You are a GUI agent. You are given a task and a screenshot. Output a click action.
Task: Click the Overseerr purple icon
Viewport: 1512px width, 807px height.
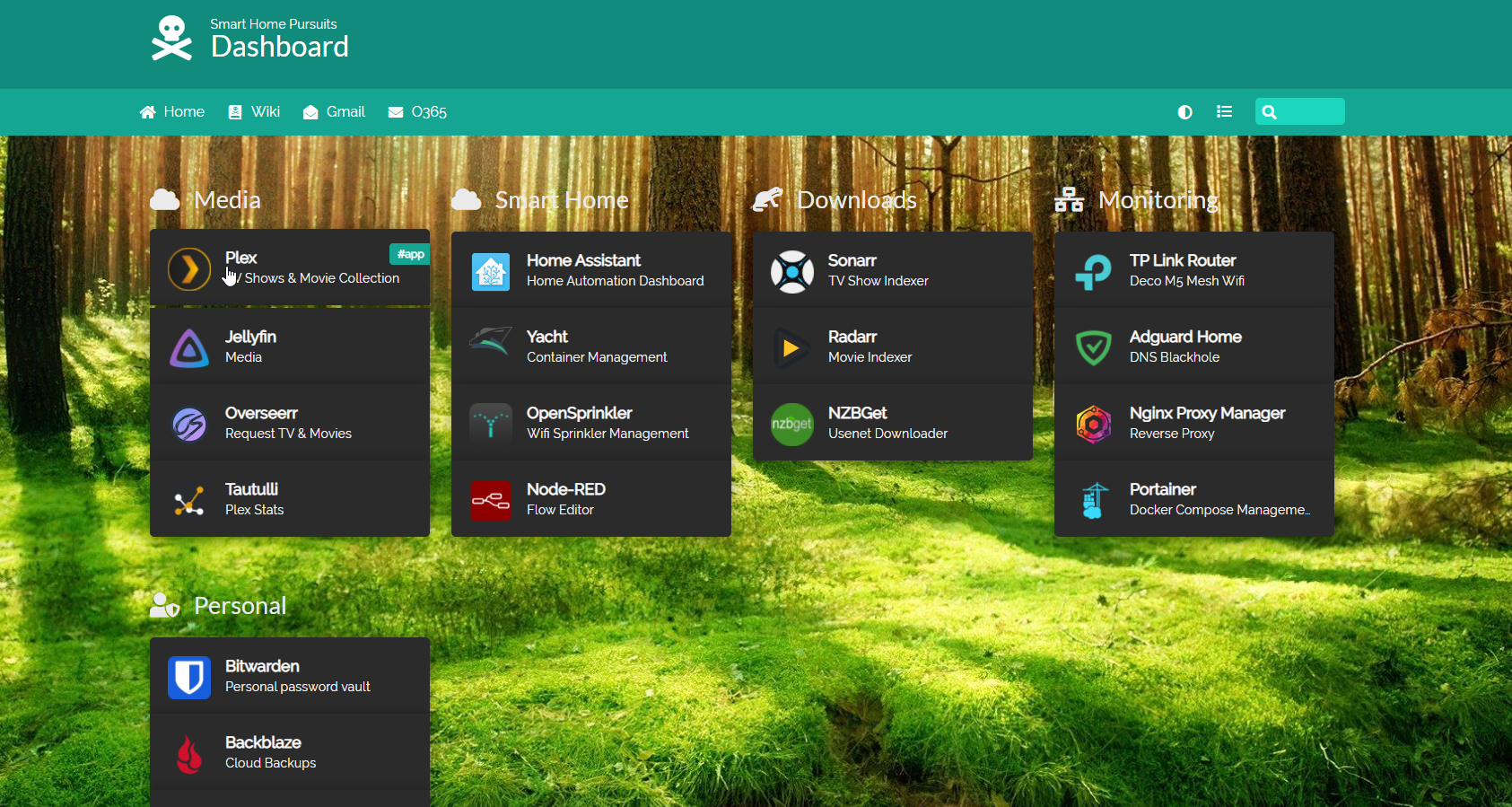point(189,424)
